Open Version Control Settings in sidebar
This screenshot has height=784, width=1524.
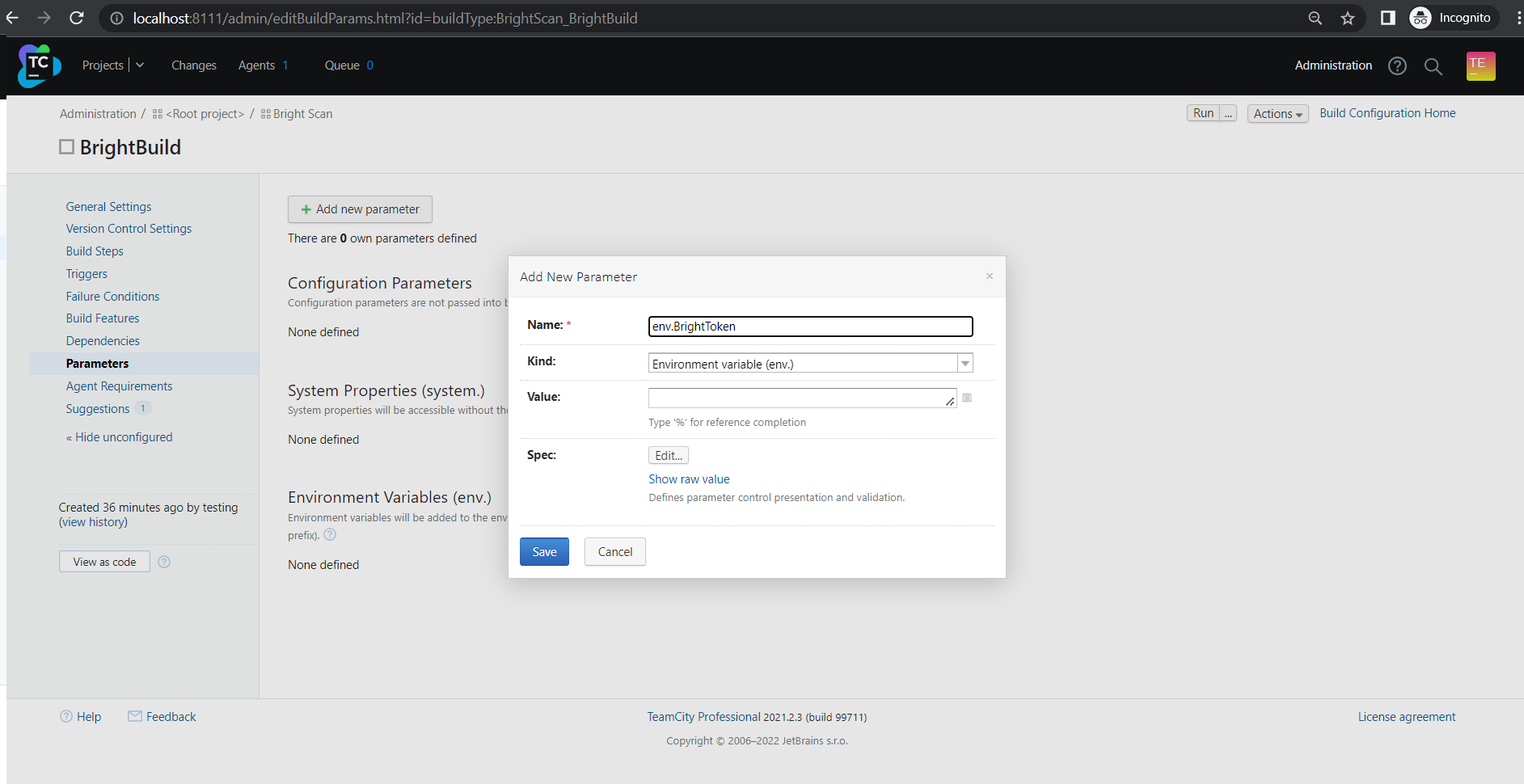[x=129, y=229]
